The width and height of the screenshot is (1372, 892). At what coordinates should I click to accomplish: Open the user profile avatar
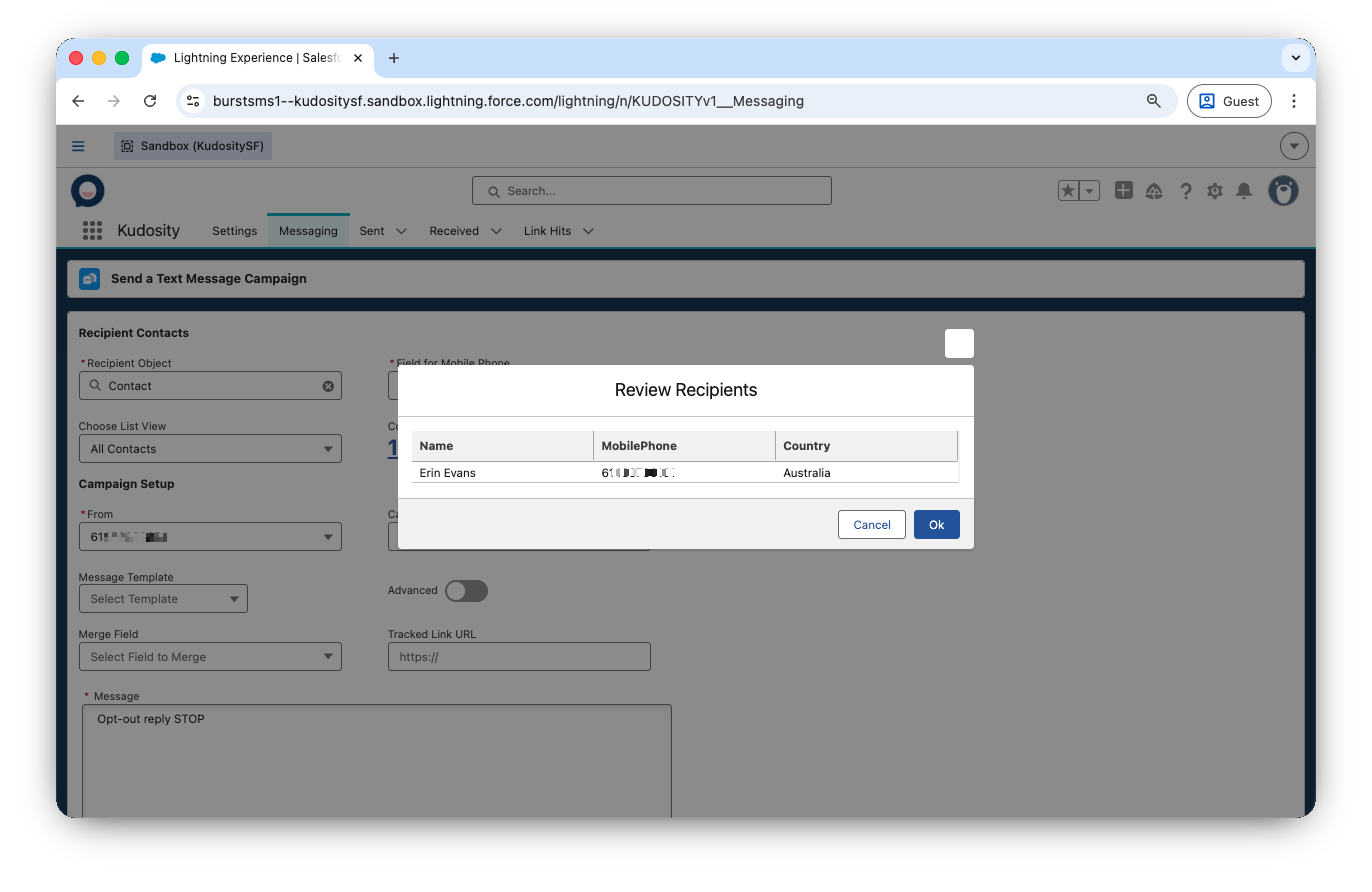(1283, 190)
